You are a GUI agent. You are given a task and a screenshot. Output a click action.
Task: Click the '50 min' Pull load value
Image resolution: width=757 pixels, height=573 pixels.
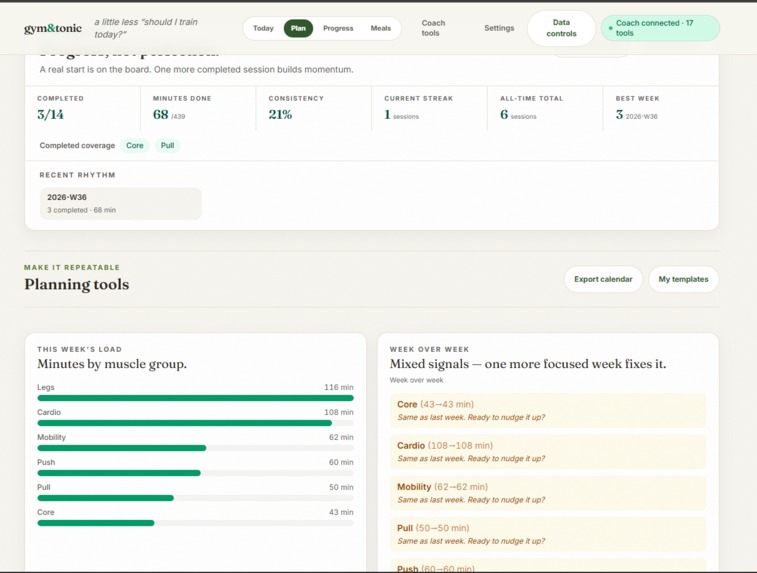(341, 487)
